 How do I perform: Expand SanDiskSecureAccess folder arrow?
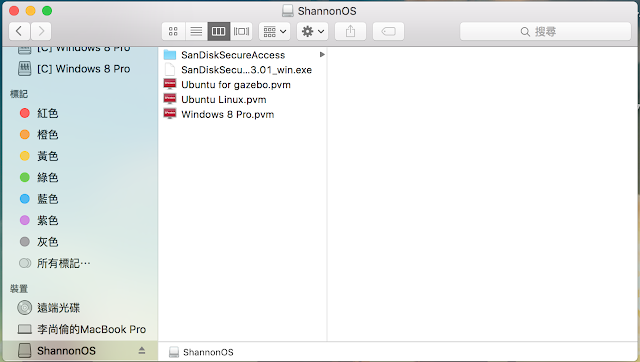(322, 54)
